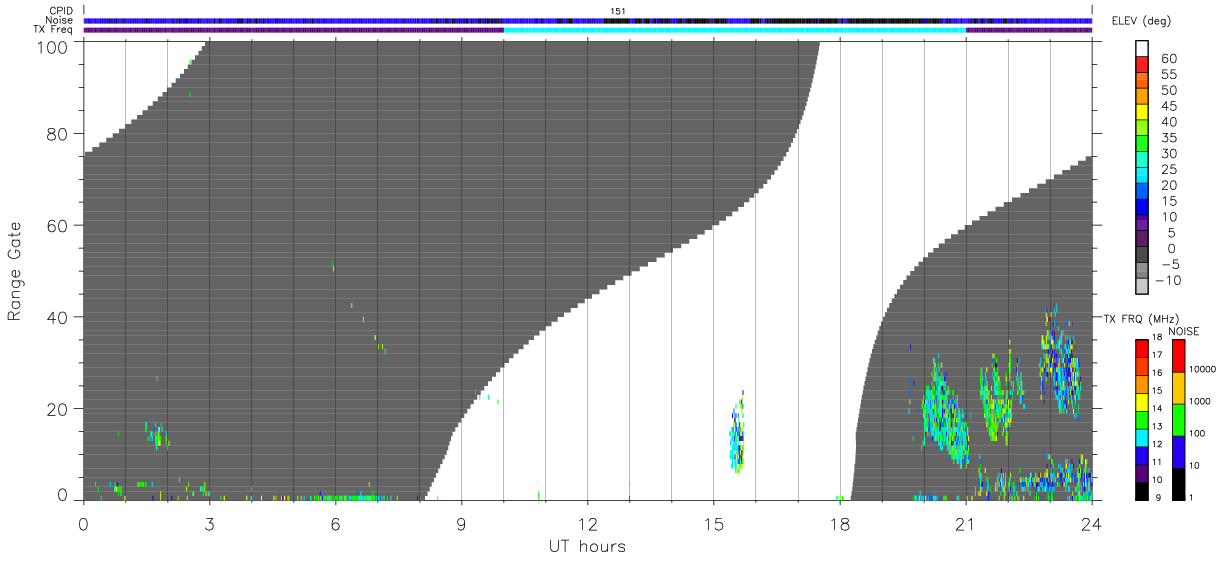
Task: Click the CPID value 151
Action: (618, 11)
